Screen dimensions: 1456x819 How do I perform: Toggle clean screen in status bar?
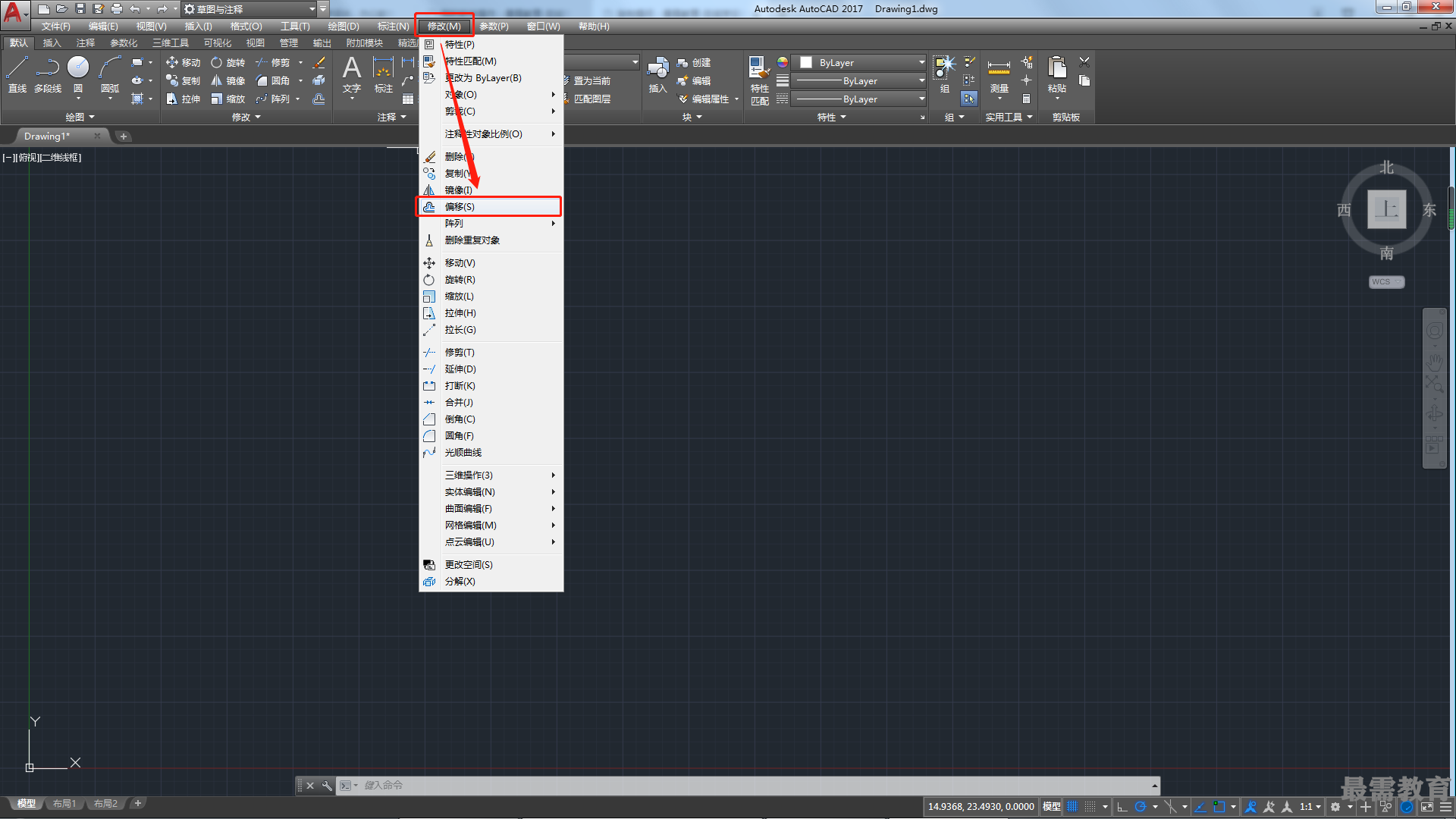[1427, 807]
